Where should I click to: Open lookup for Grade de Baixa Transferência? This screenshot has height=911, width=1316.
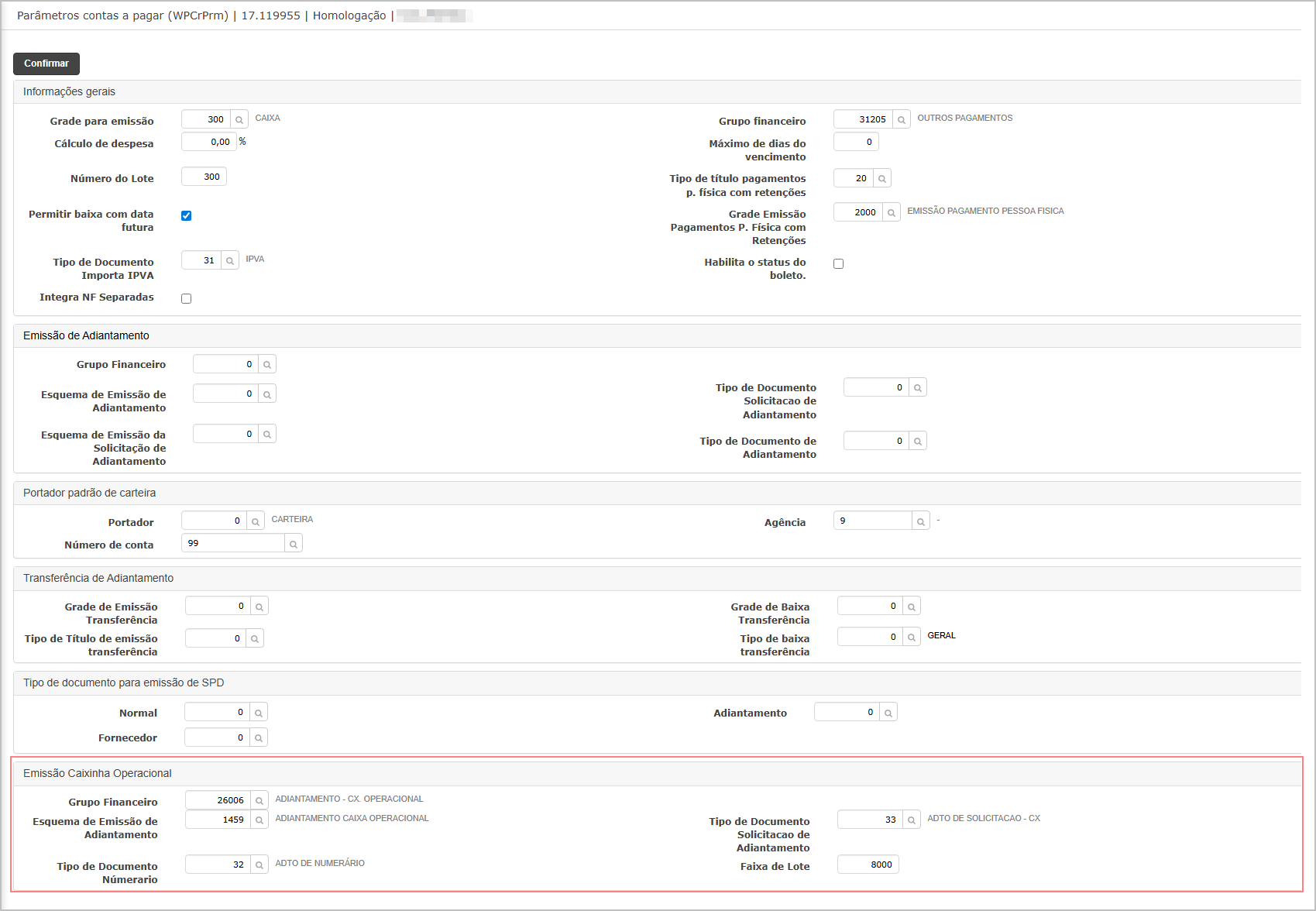click(x=912, y=607)
